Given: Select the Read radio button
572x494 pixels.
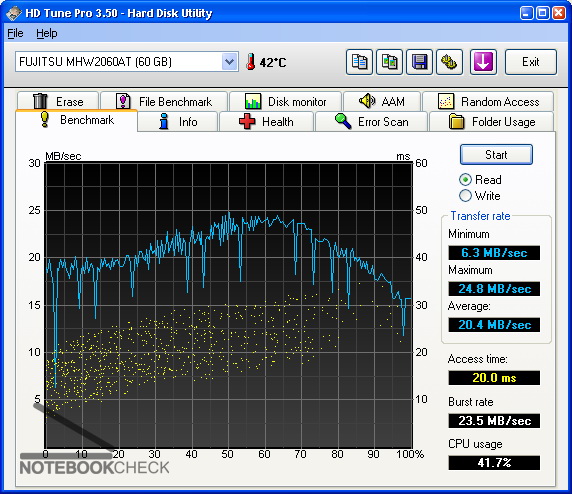Looking at the screenshot, I should (x=465, y=180).
